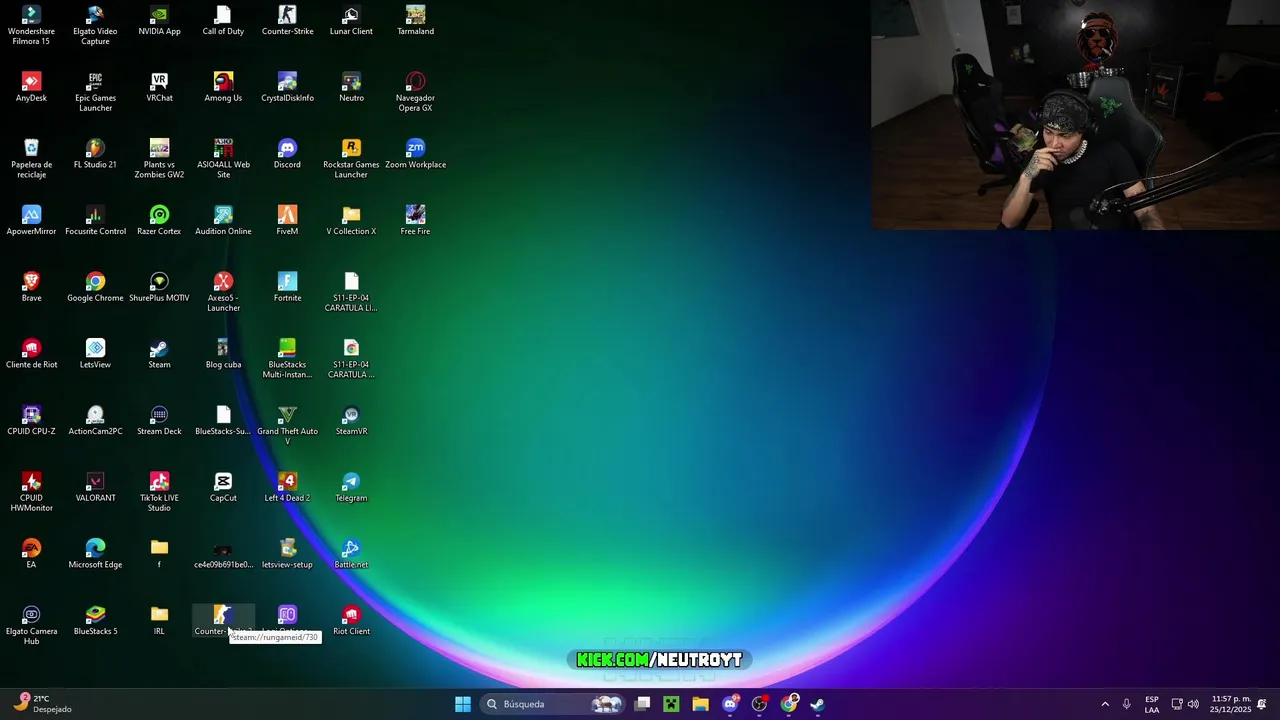Select the Telegram desktop shortcut
This screenshot has width=1280, height=720.
pos(351,487)
